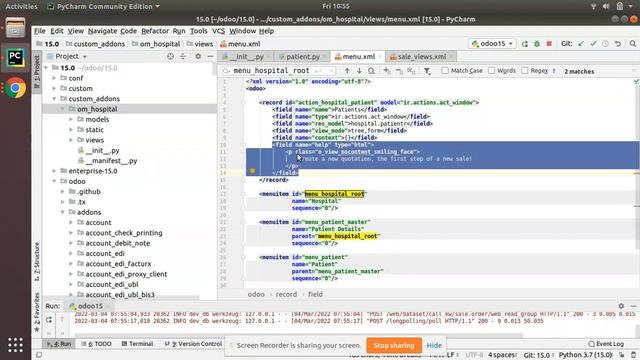
Task: Enable Regex checkbox in search
Action: [x=525, y=71]
